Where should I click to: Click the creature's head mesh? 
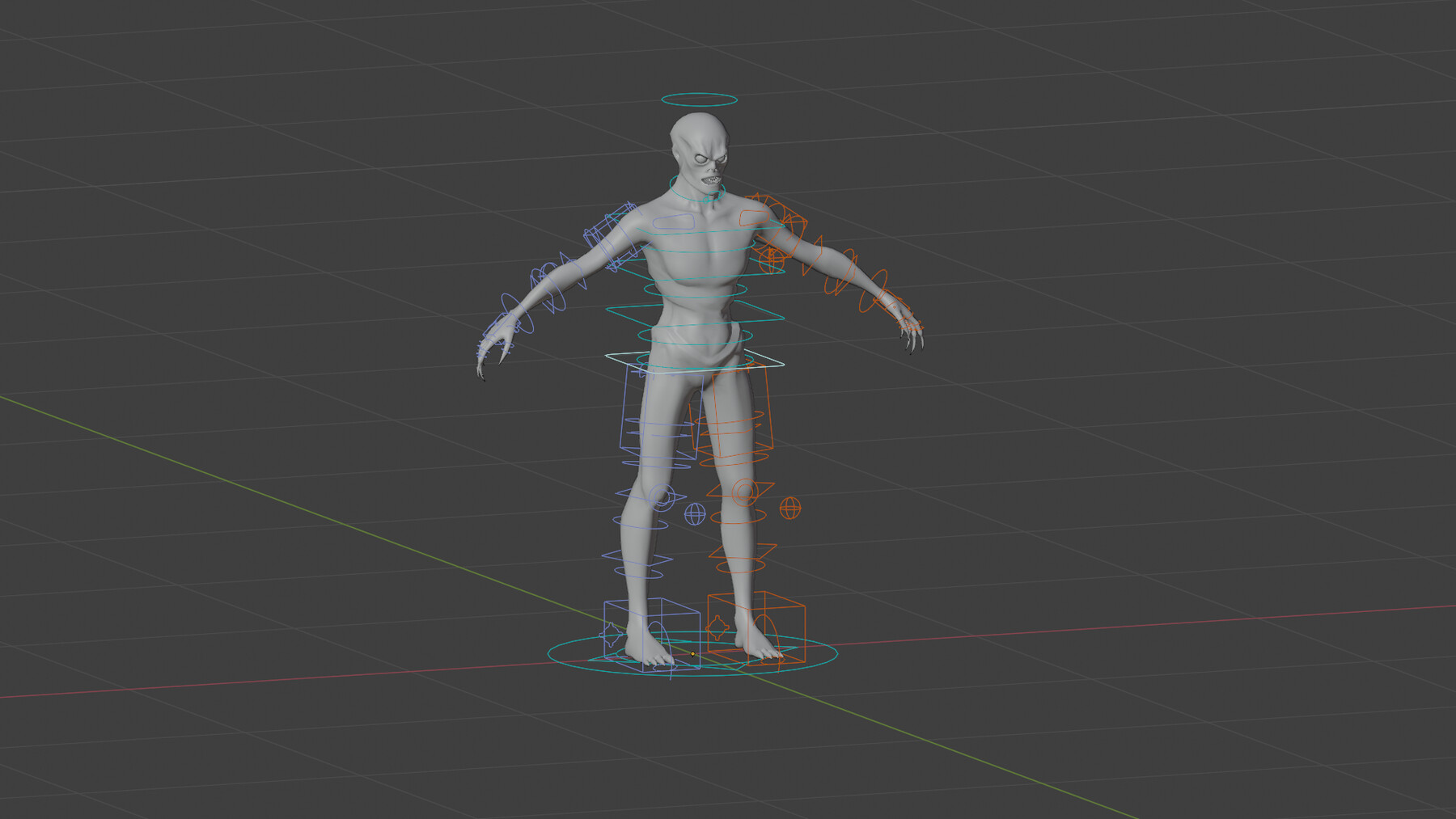[x=700, y=154]
